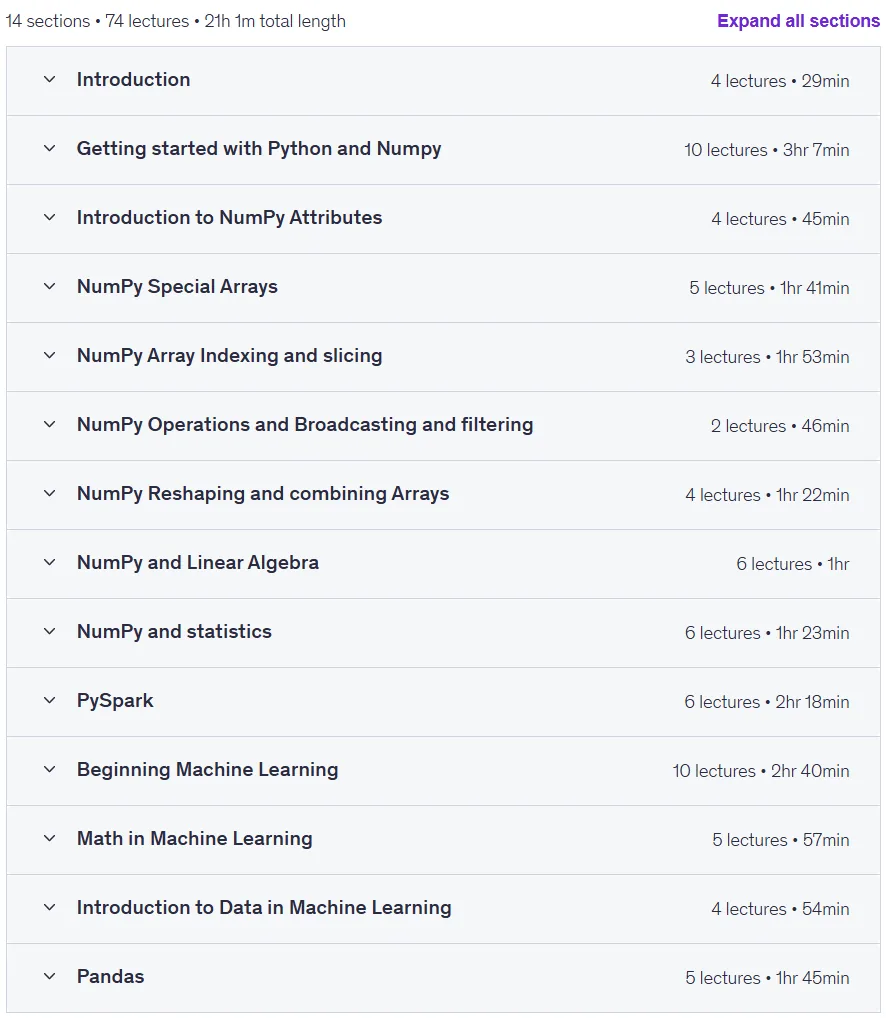The height and width of the screenshot is (1018, 886).
Task: Expand chevron for Introduction to NumPy Attributes
Action: click(x=49, y=217)
